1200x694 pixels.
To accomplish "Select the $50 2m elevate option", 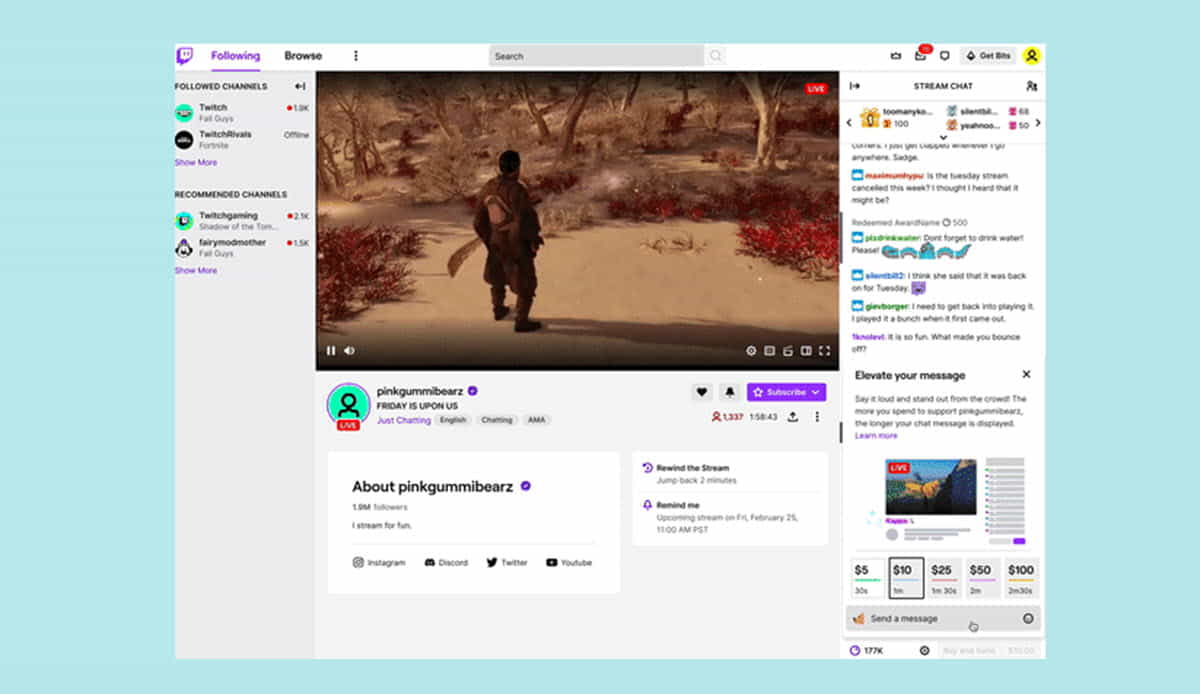I will pos(983,578).
